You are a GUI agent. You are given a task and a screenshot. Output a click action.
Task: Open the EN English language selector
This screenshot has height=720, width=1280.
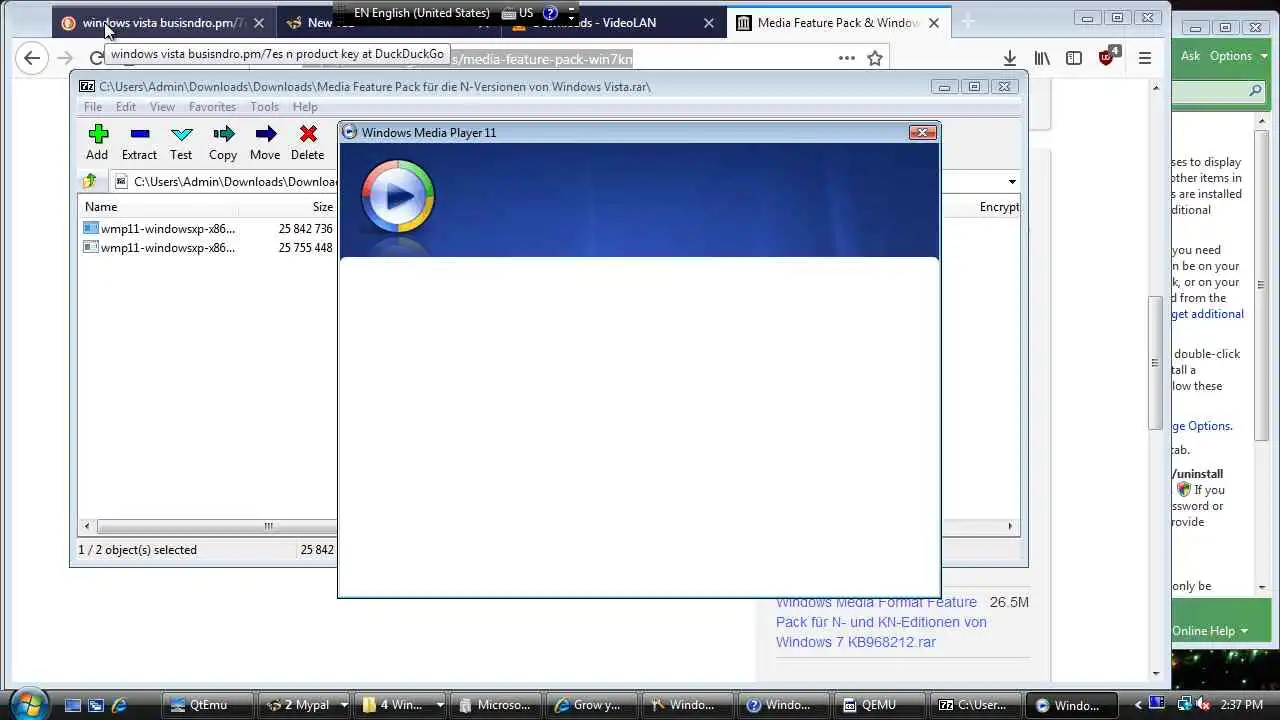click(x=422, y=13)
